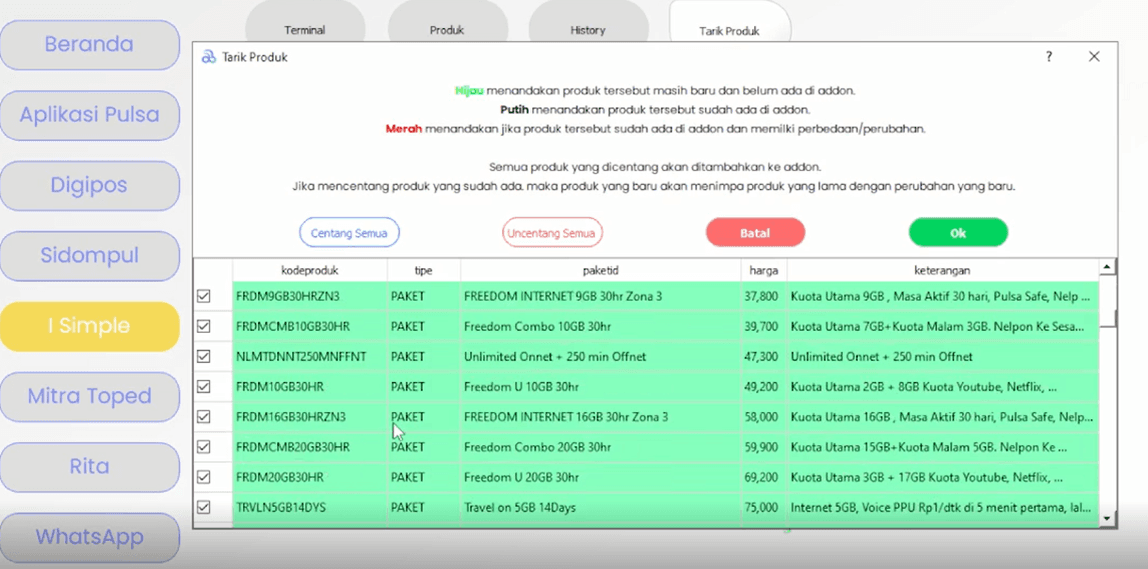This screenshot has width=1148, height=569.
Task: Click the Uncentang Semua button
Action: coord(552,233)
